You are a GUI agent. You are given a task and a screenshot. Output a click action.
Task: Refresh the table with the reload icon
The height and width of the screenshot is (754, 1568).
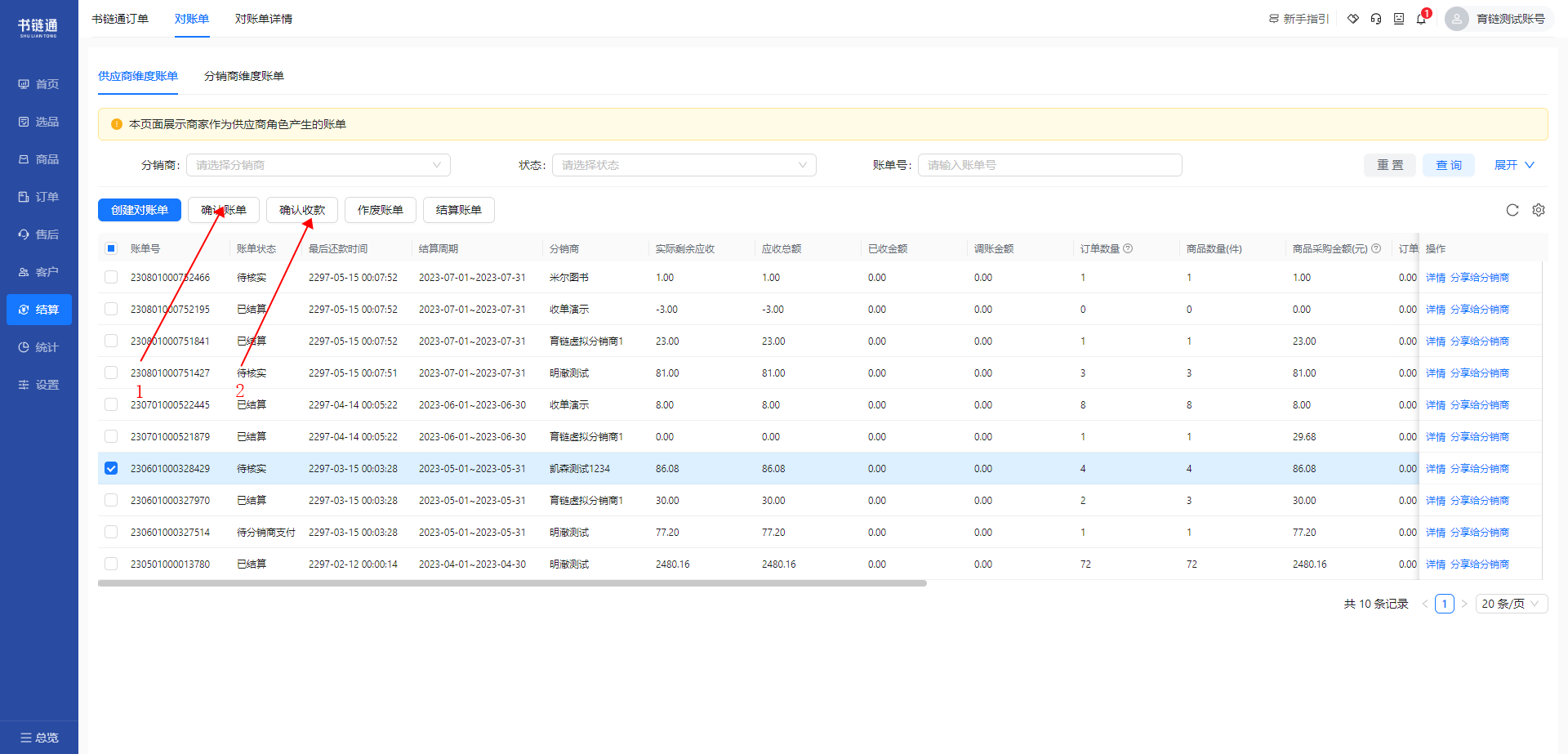pos(1512,210)
